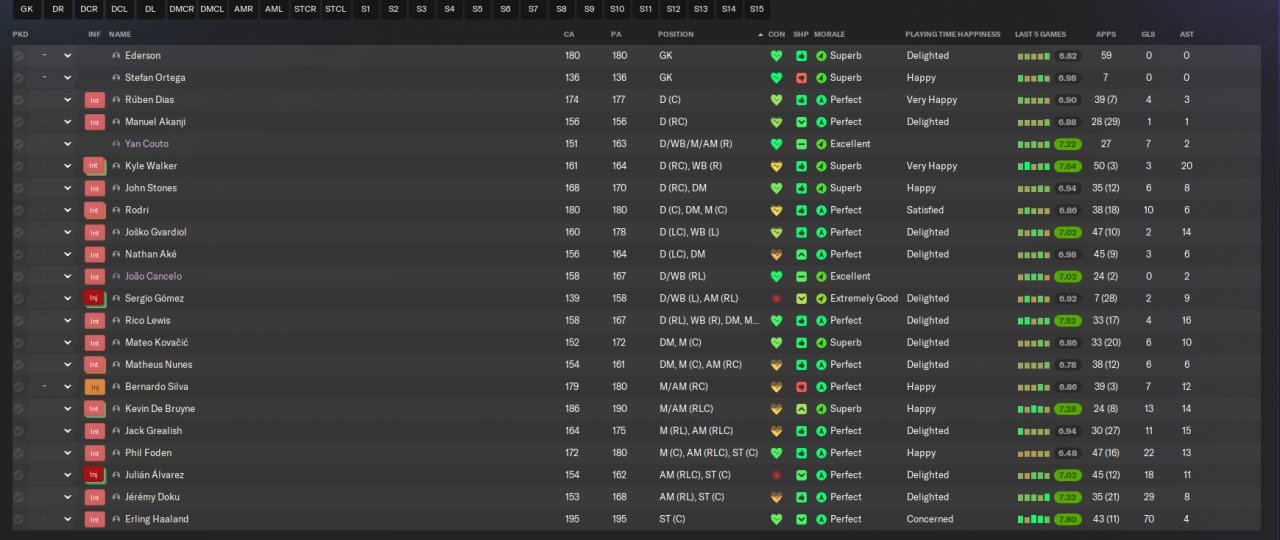This screenshot has width=1280, height=540.
Task: Click João Cancelo's morale icon
Action: [821, 276]
